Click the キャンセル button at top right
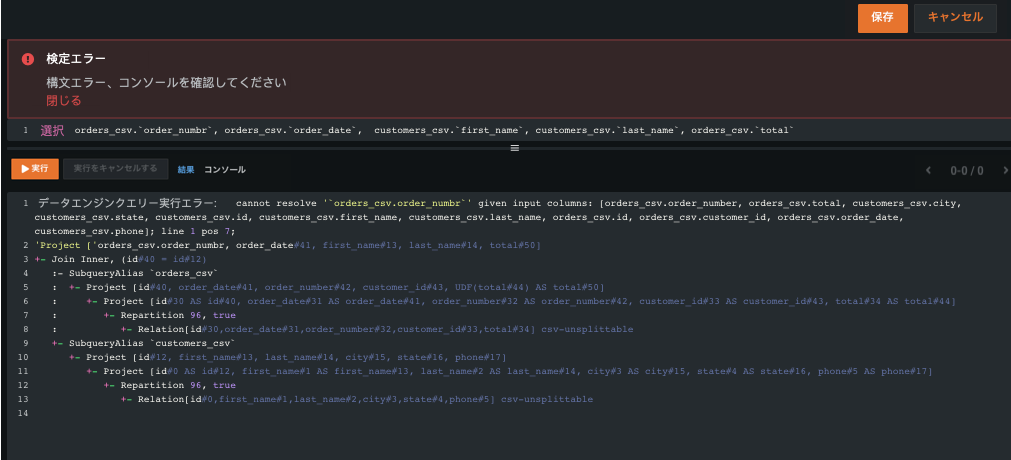1011x460 pixels. click(x=955, y=18)
